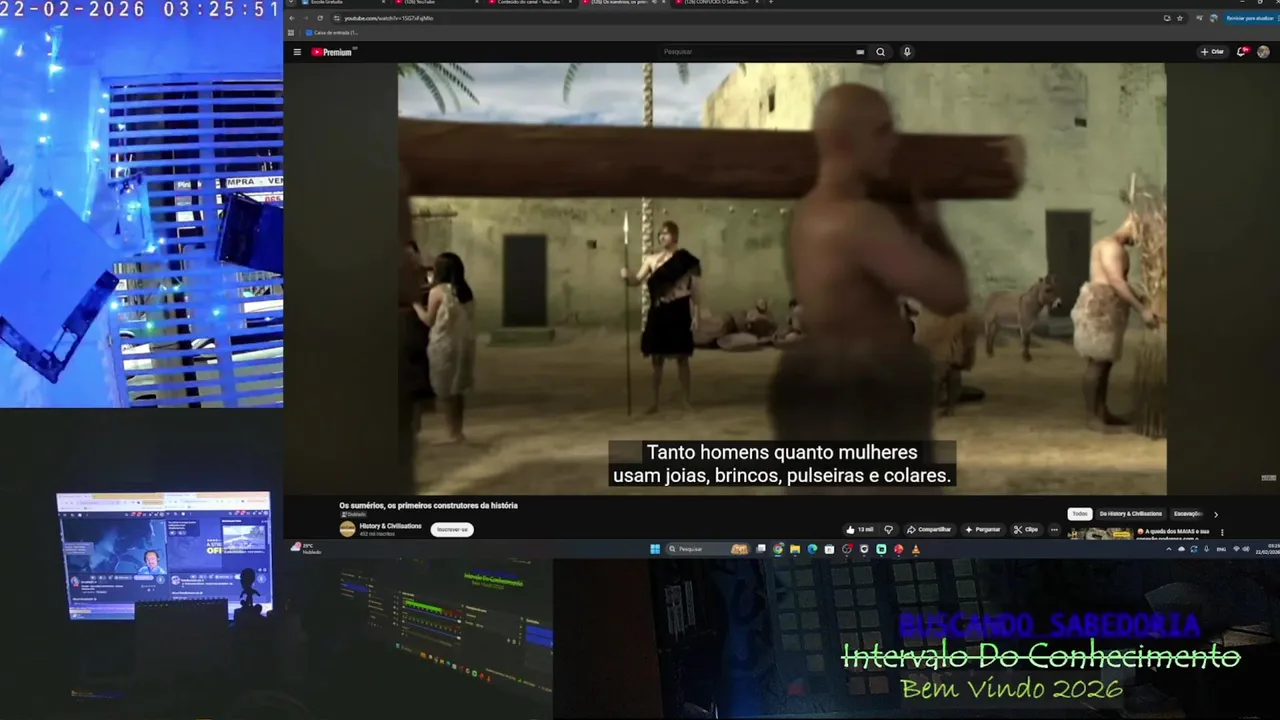Click the Inscrever-se subscribe button
The height and width of the screenshot is (720, 1280).
tap(452, 529)
